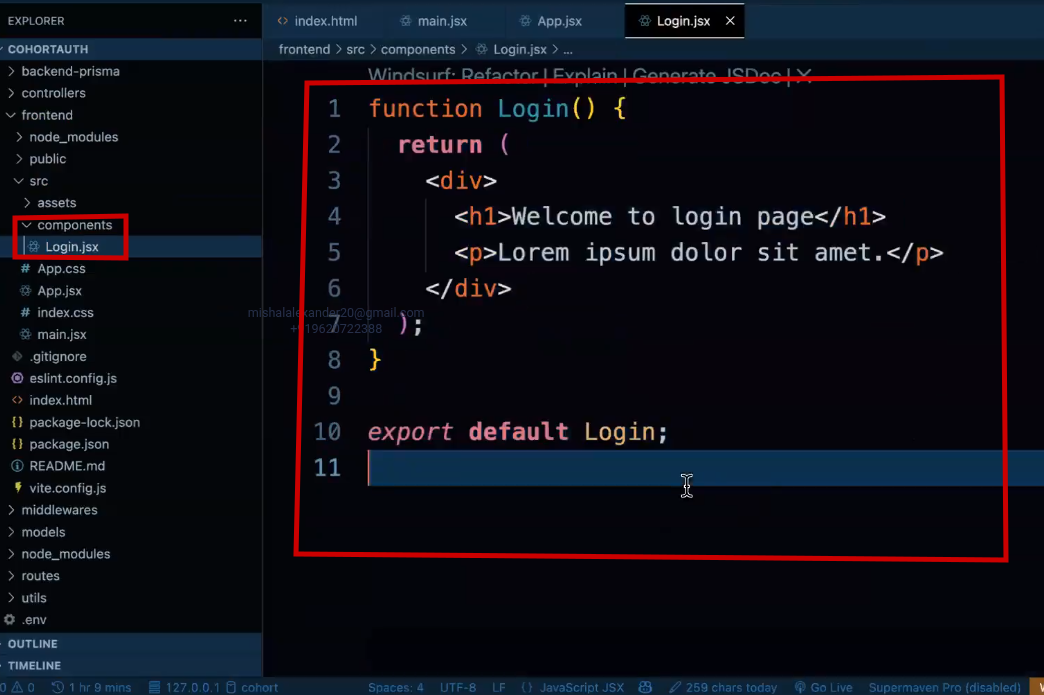Open App.css file
The height and width of the screenshot is (695, 1044).
coord(61,269)
